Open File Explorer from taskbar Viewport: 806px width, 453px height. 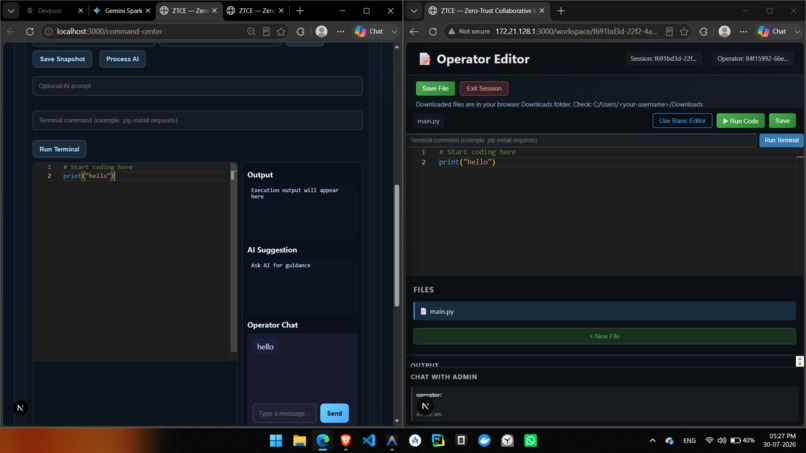[299, 441]
